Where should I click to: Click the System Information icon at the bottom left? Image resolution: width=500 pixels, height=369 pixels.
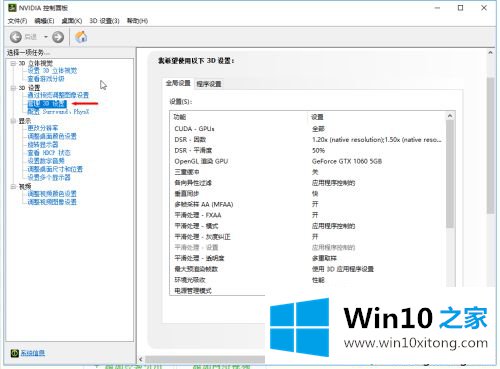14,353
